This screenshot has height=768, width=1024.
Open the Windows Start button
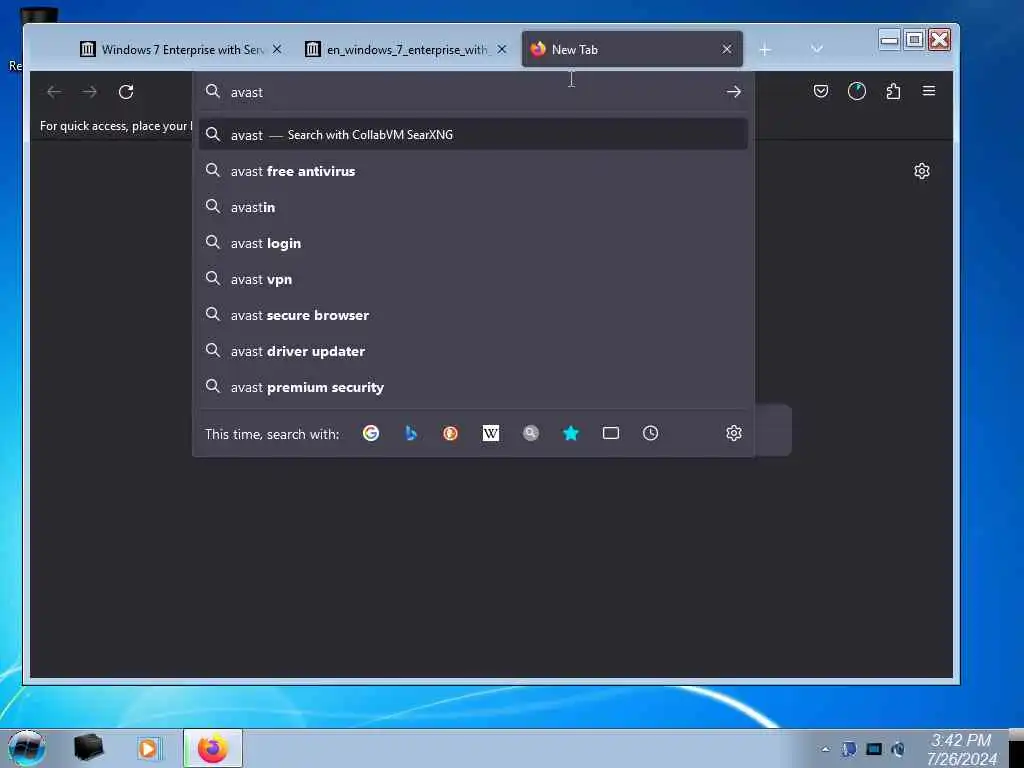(x=27, y=748)
